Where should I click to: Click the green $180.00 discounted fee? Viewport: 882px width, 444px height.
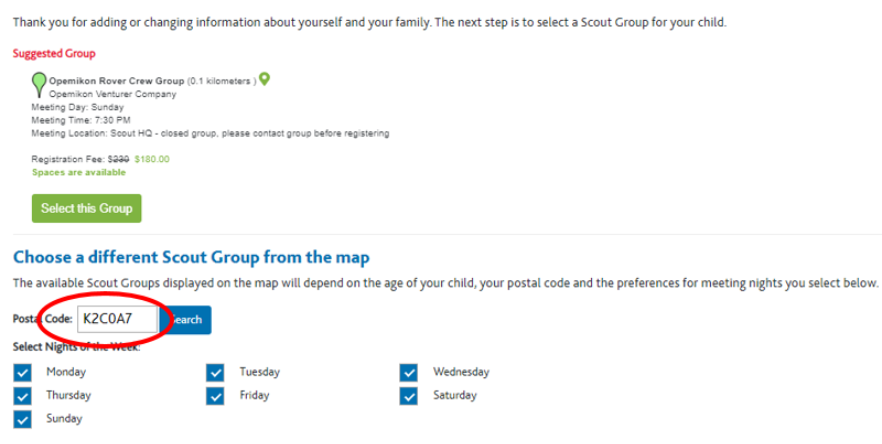pos(152,159)
